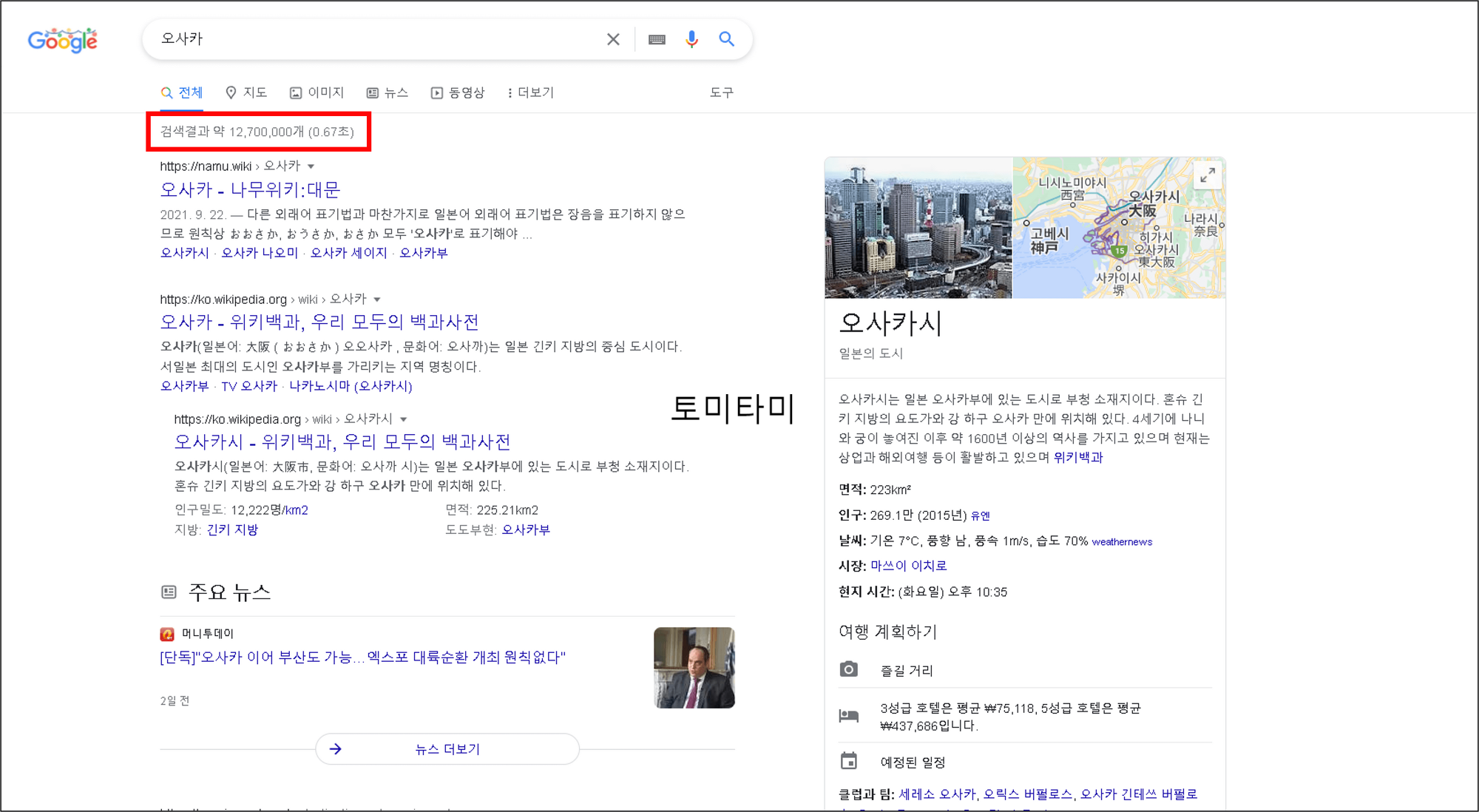Click the 검색결과 약 12,700,000개 count text
1479x812 pixels.
[257, 132]
